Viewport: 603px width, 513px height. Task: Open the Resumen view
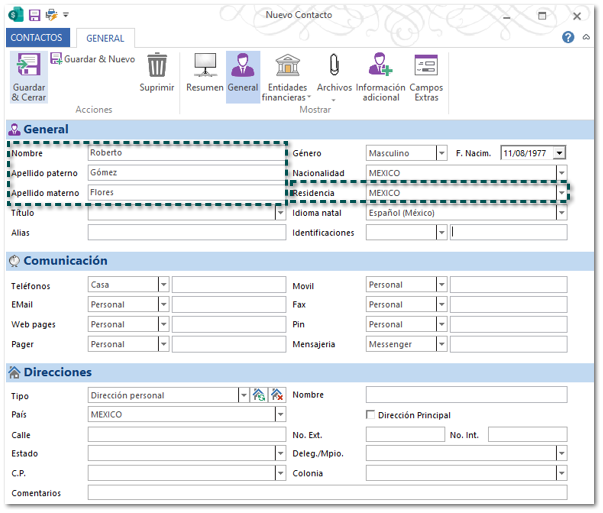pos(204,67)
